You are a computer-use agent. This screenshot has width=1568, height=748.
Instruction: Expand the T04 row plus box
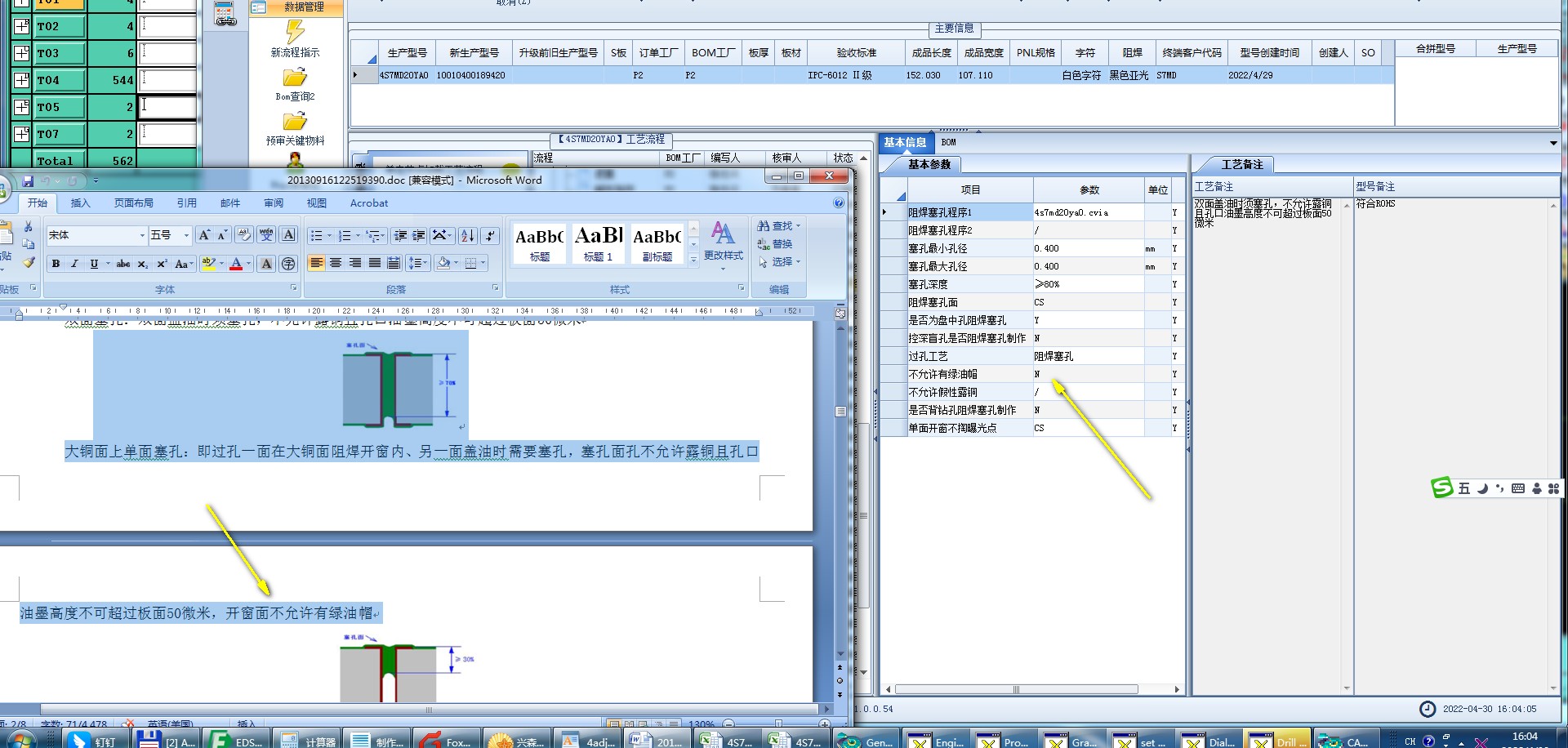[x=22, y=80]
